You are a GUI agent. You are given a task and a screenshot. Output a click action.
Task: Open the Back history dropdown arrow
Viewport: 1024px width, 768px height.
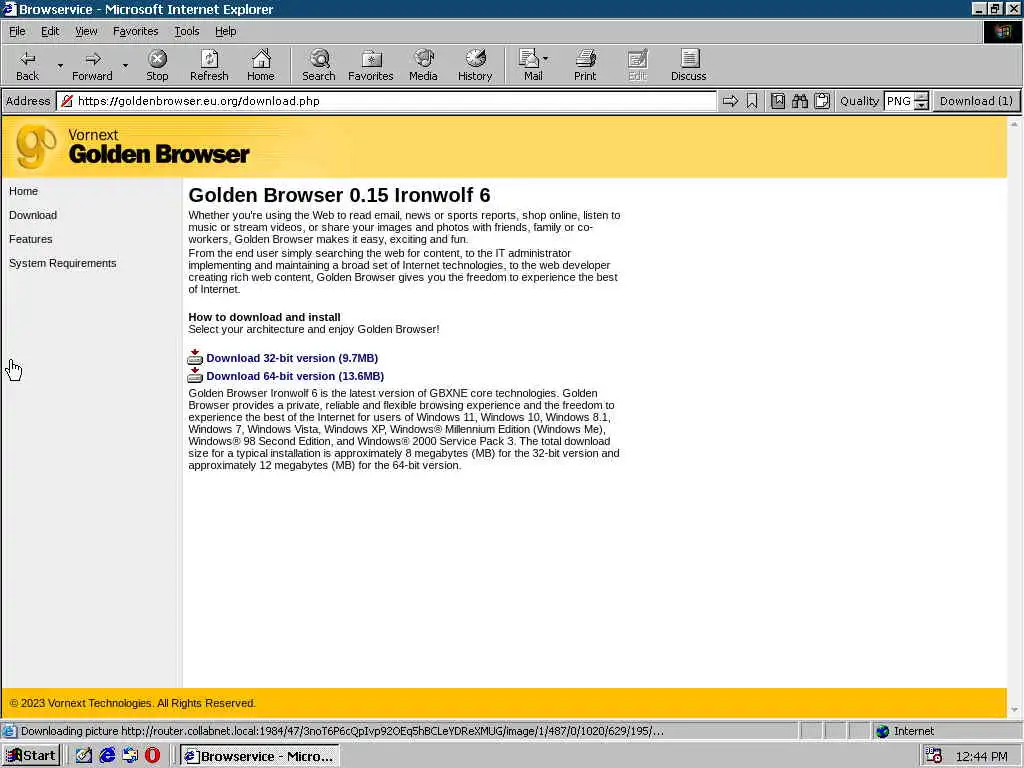(60, 65)
